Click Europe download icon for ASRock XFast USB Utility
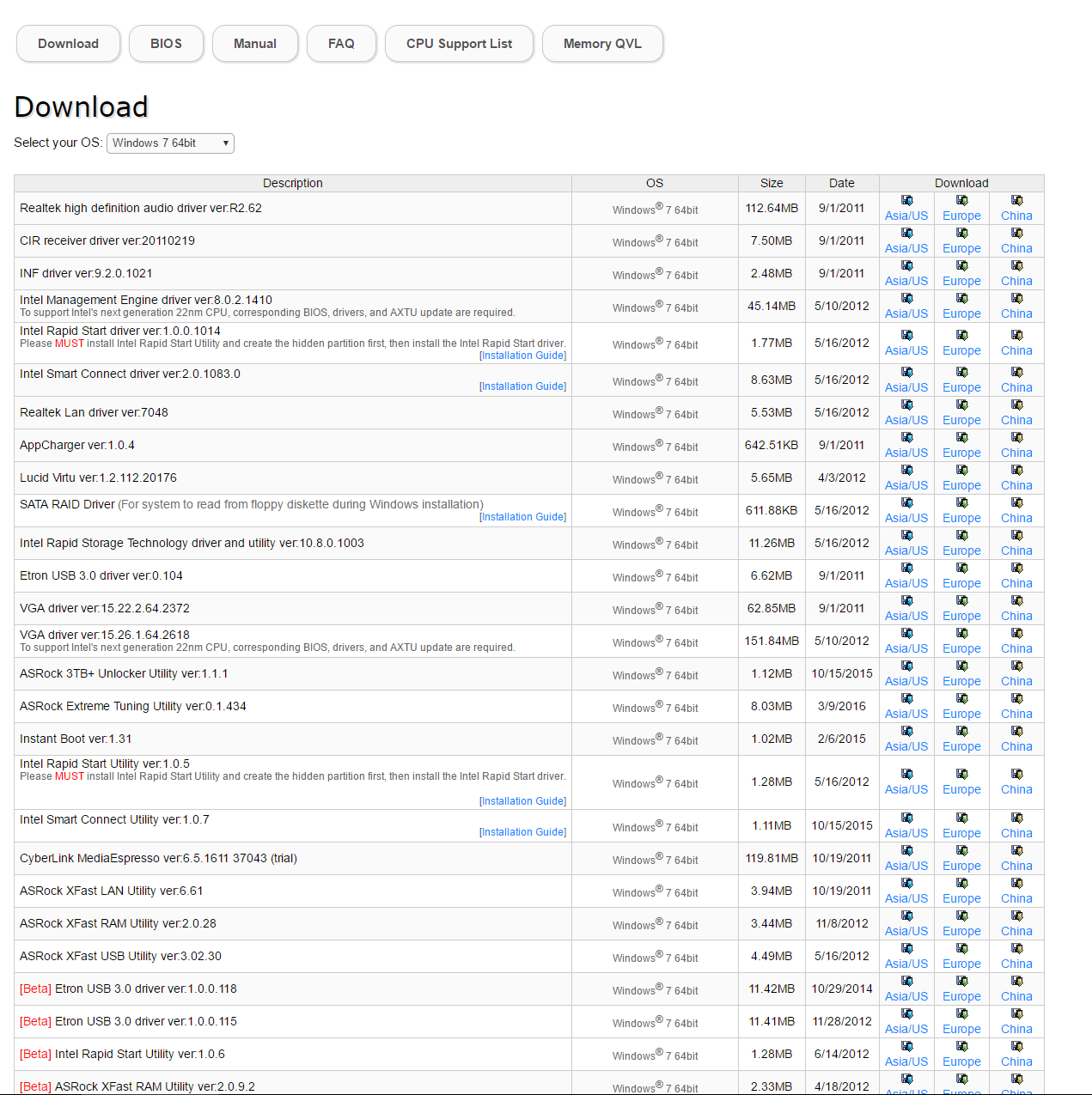 pyautogui.click(x=961, y=948)
